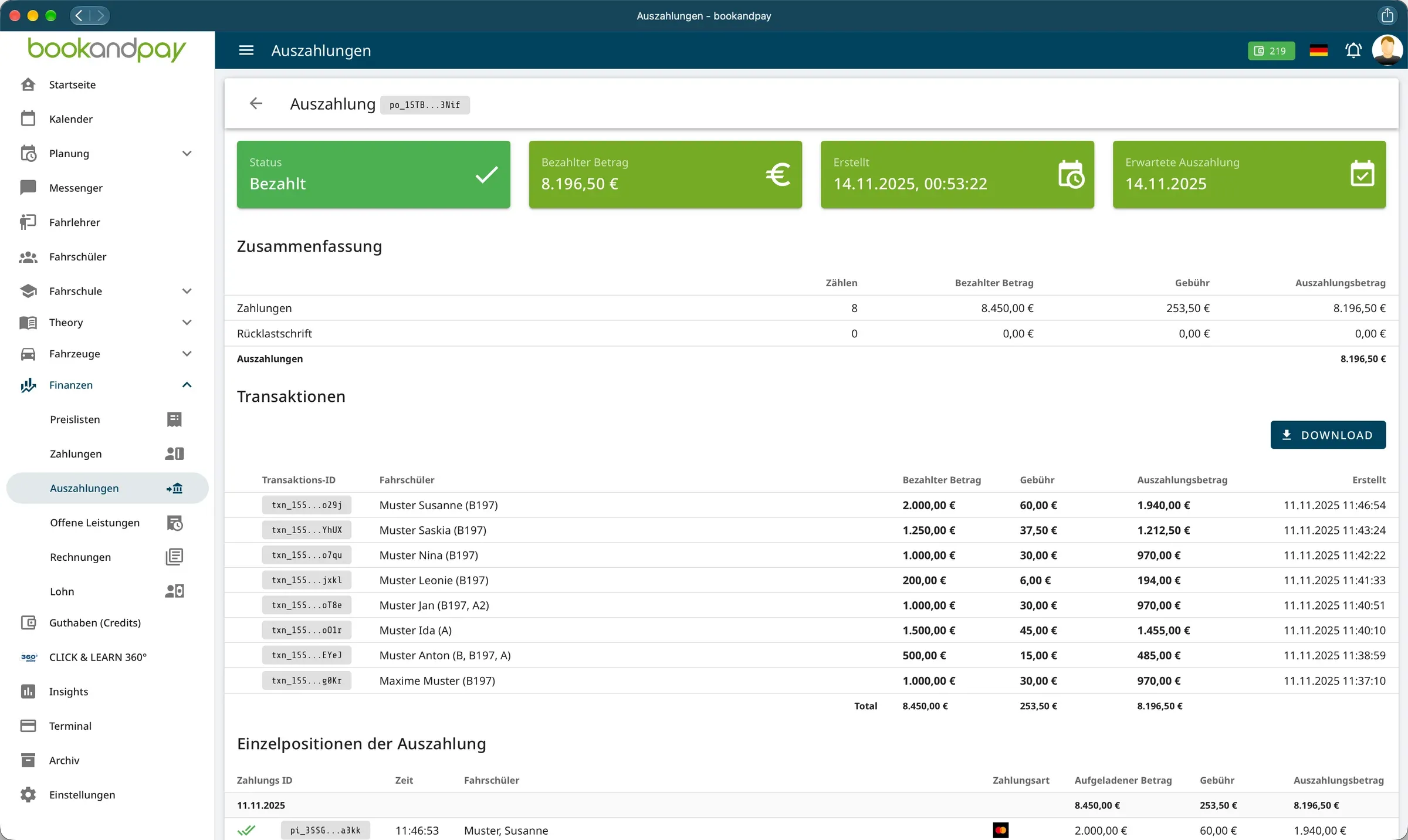Click the Fahrschüler people icon
This screenshot has height=840, width=1408.
(x=28, y=257)
